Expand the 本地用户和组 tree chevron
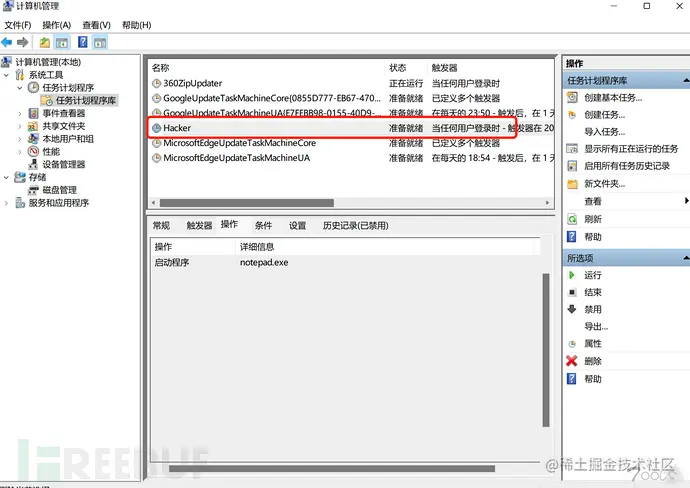690x488 pixels. pyautogui.click(x=20, y=139)
